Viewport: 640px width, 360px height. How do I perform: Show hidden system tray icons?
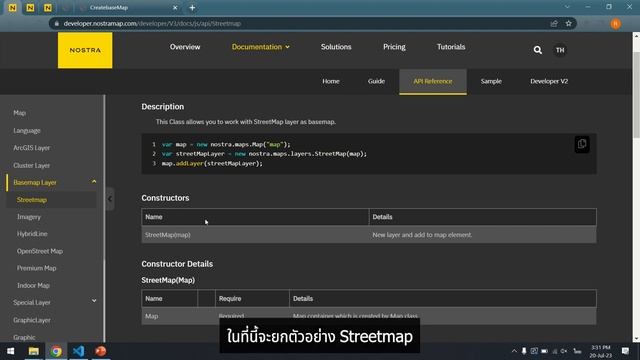click(514, 351)
